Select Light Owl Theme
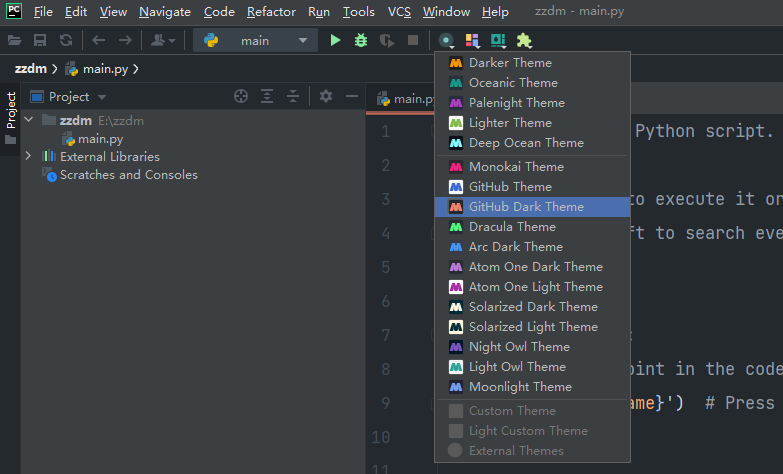This screenshot has width=783, height=474. (532, 367)
